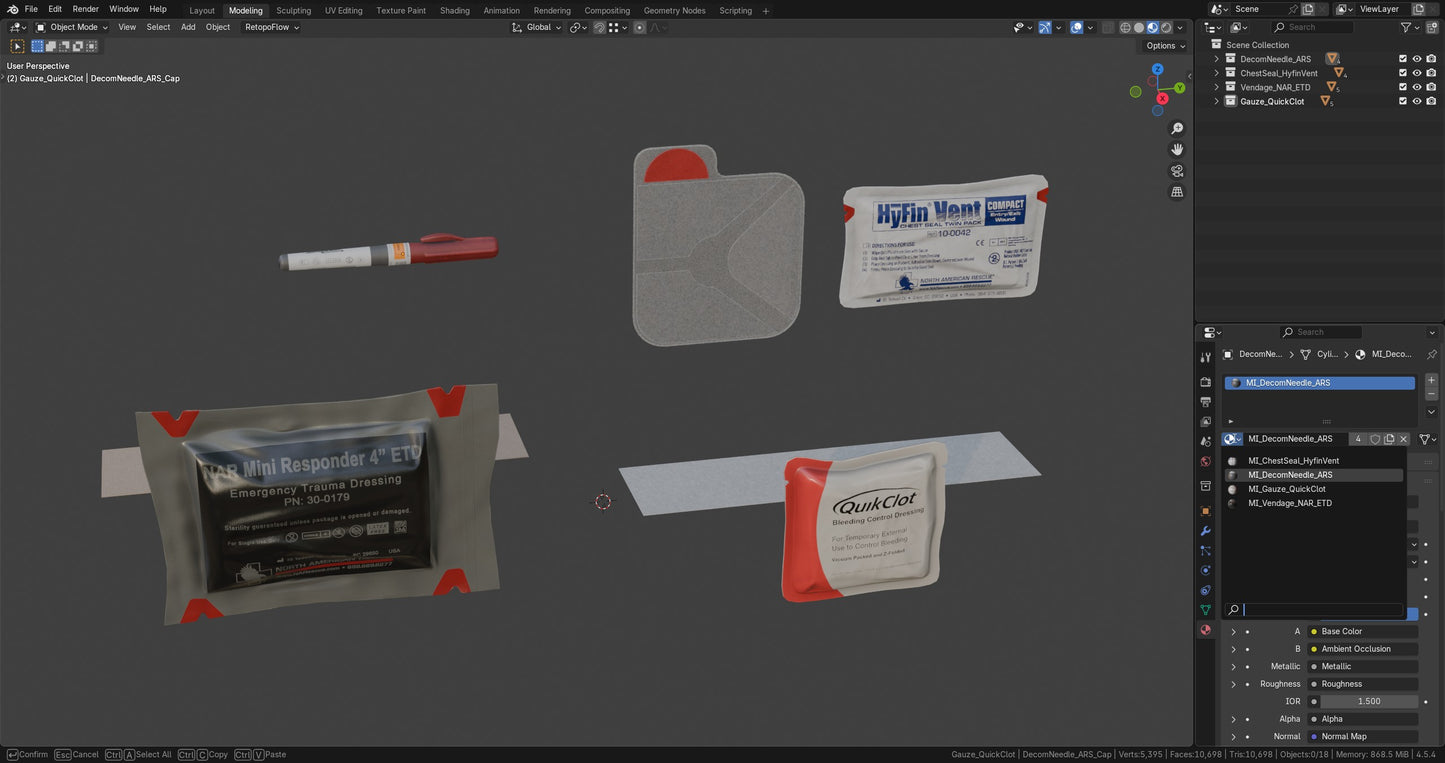1445x763 pixels.
Task: Toggle the eye visibility of Vendage_NAR_ETD
Action: coord(1417,87)
